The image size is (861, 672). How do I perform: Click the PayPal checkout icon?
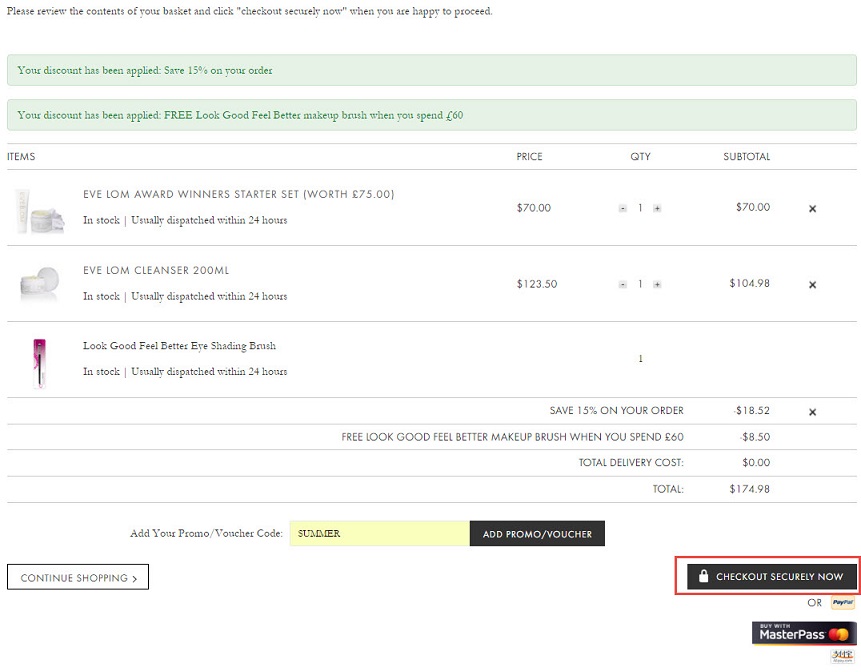click(x=842, y=602)
